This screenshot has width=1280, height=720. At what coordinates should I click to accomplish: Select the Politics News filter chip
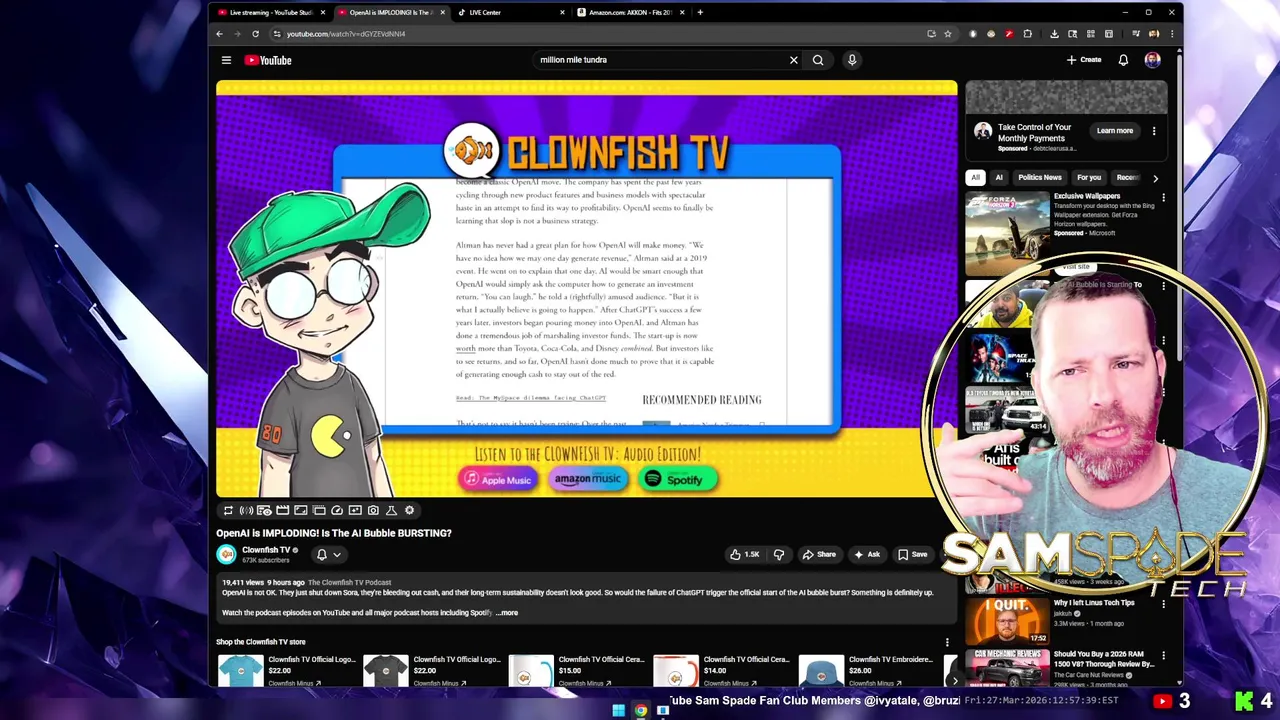coord(1040,177)
